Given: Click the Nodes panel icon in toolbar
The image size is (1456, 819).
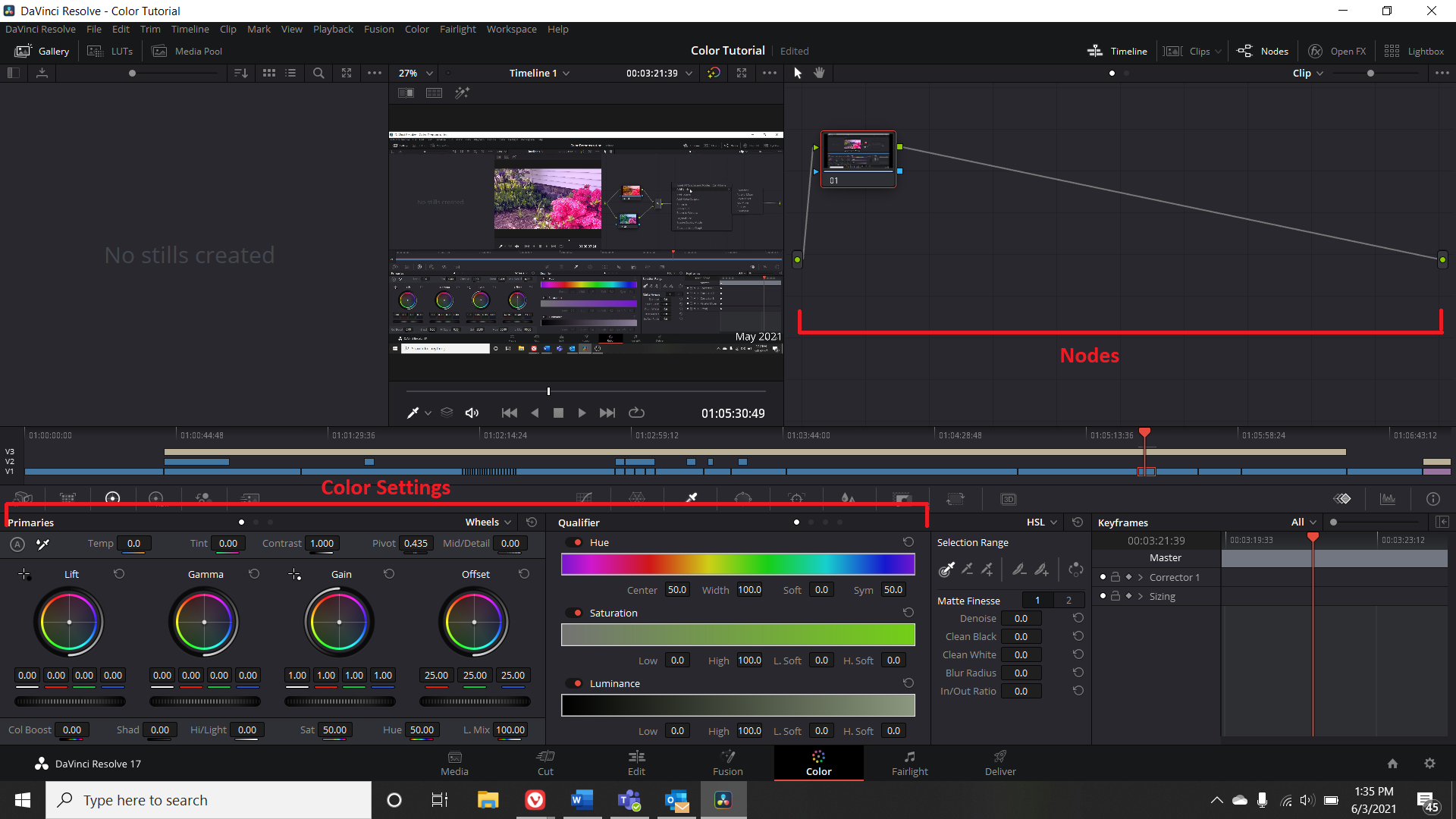Looking at the screenshot, I should [x=1263, y=50].
